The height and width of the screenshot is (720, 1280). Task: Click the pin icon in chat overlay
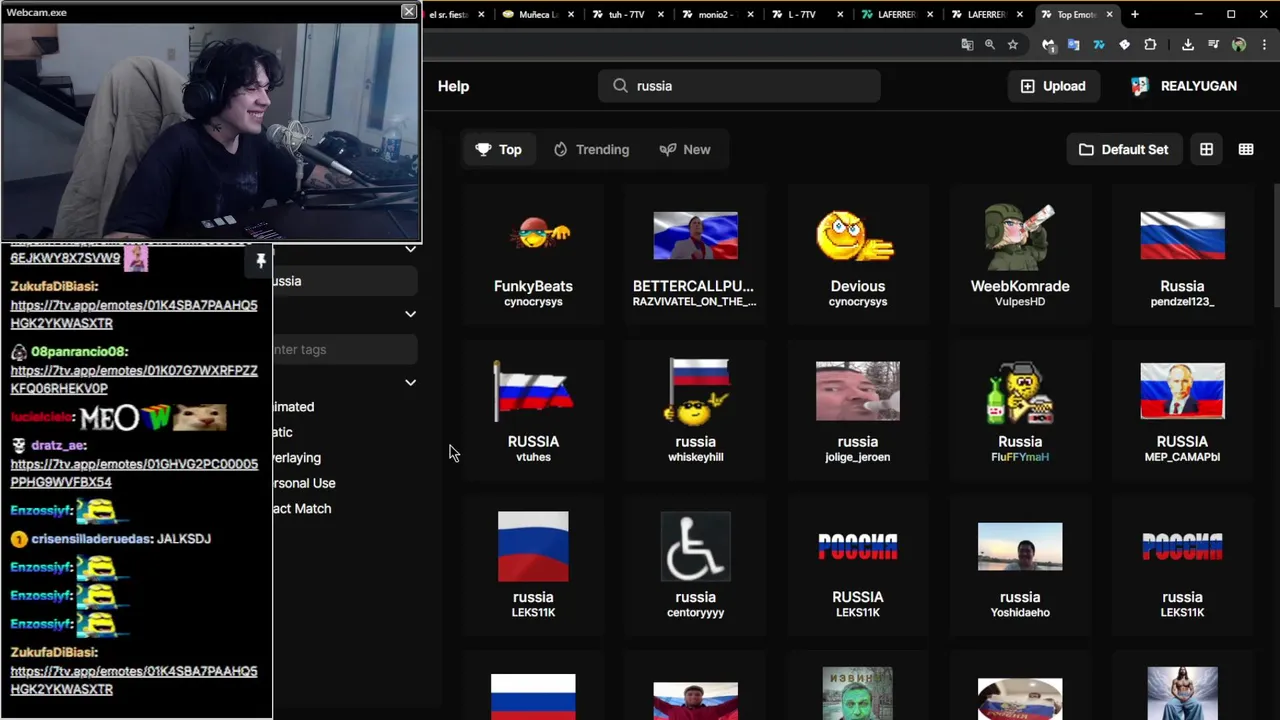click(x=261, y=261)
